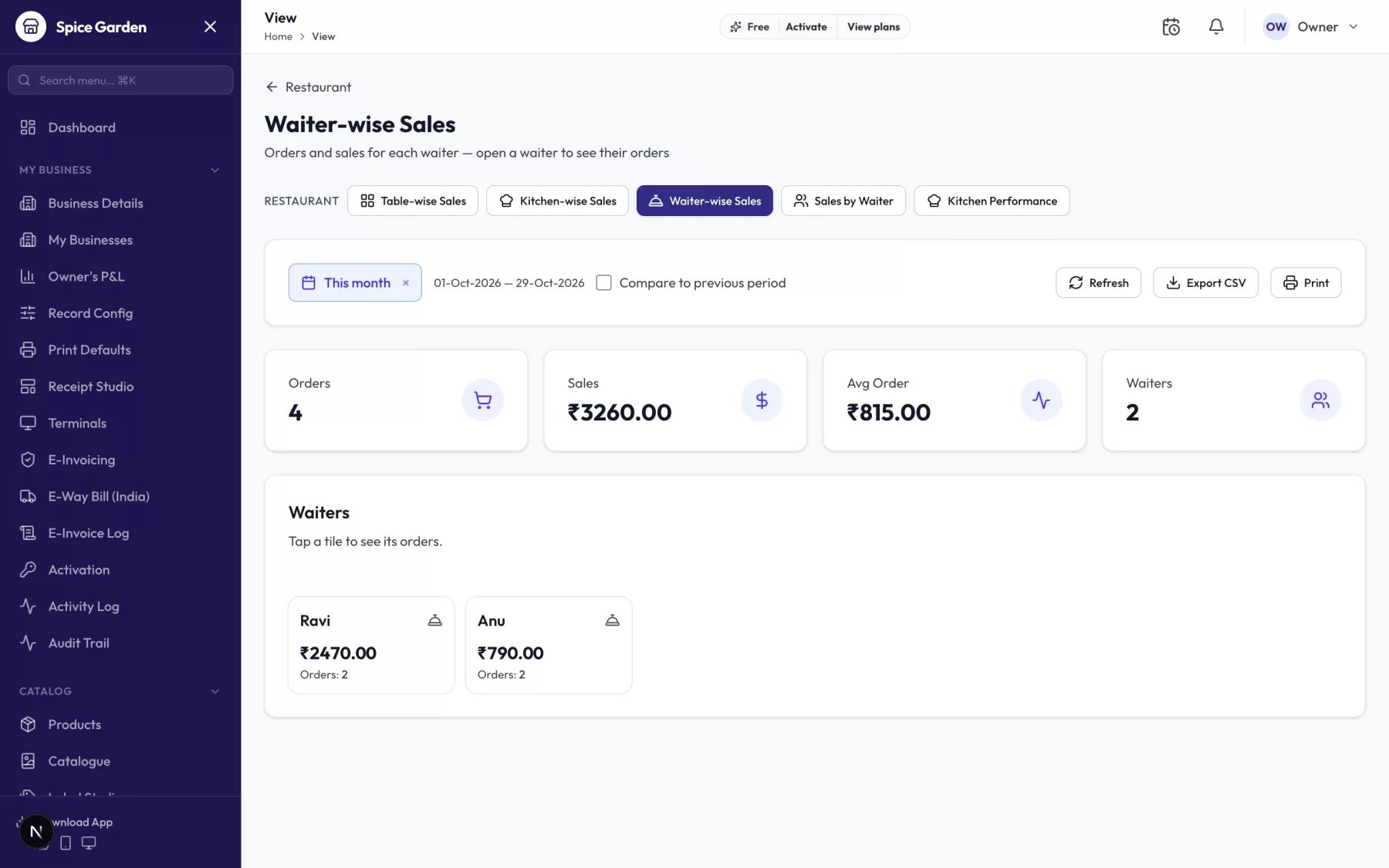This screenshot has width=1389, height=868.
Task: Click the cloche icon on Anu's tile
Action: (613, 620)
